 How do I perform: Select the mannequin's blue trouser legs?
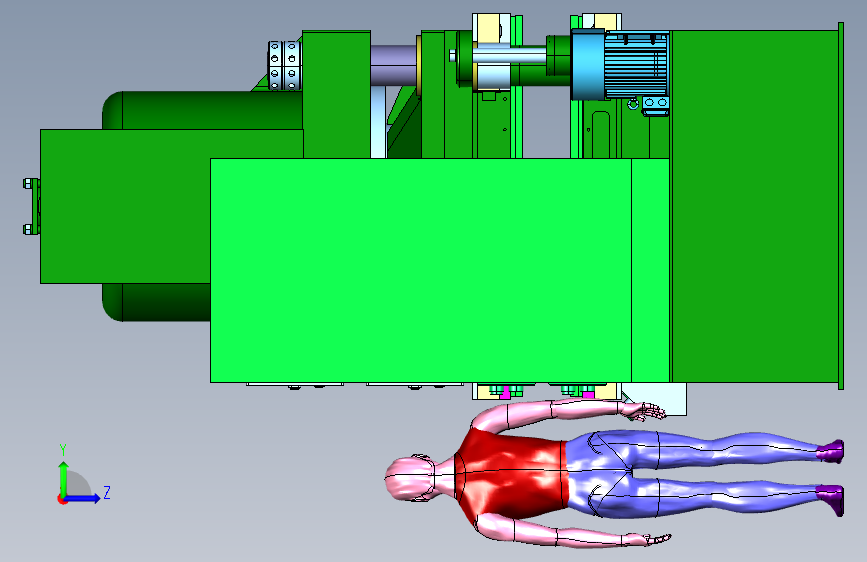point(694,474)
